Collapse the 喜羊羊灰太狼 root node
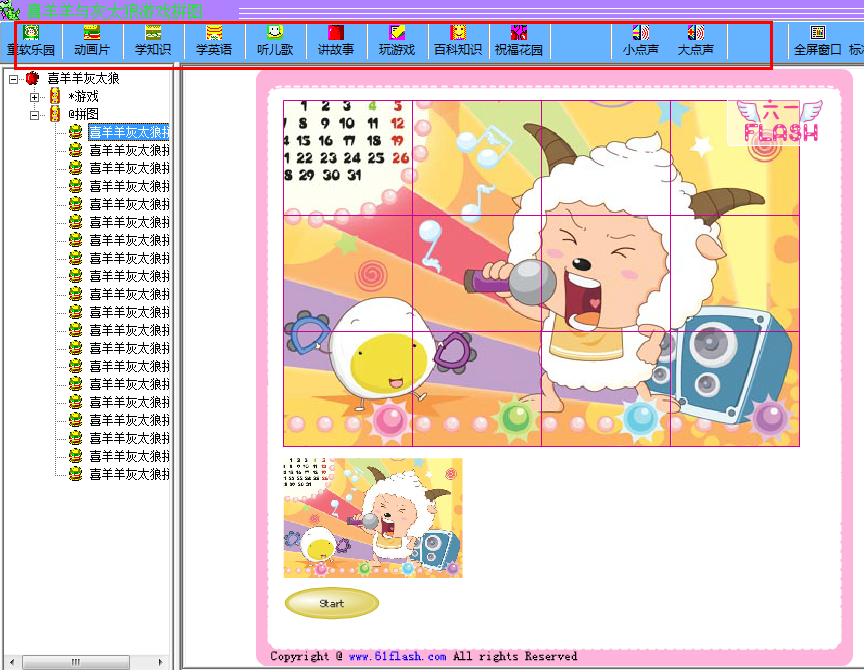 click(x=13, y=79)
